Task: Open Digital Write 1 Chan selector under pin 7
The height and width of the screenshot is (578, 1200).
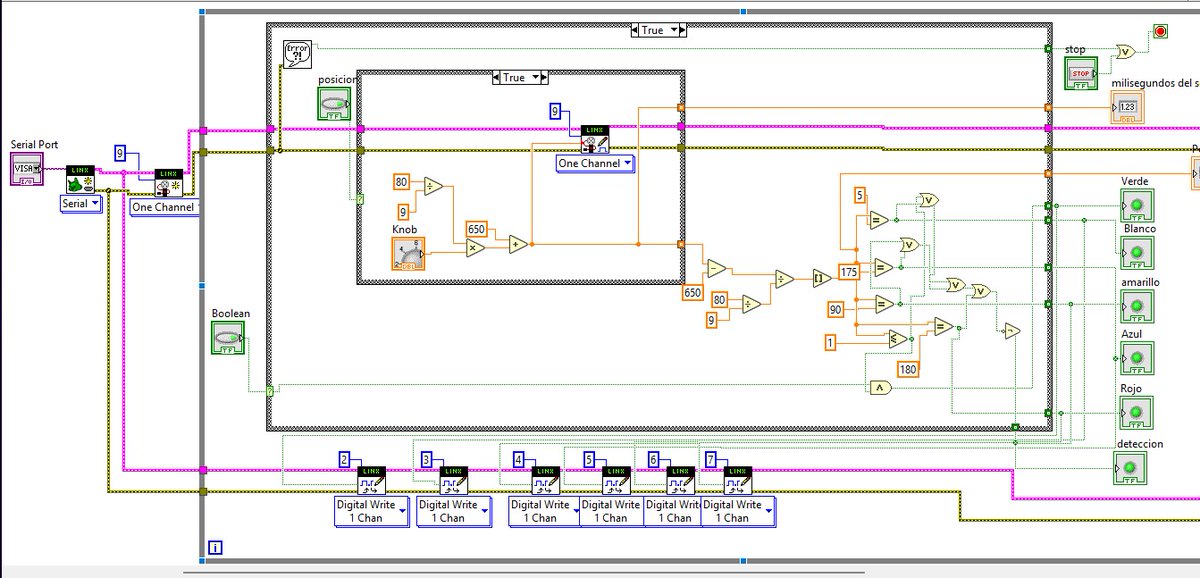Action: 738,511
